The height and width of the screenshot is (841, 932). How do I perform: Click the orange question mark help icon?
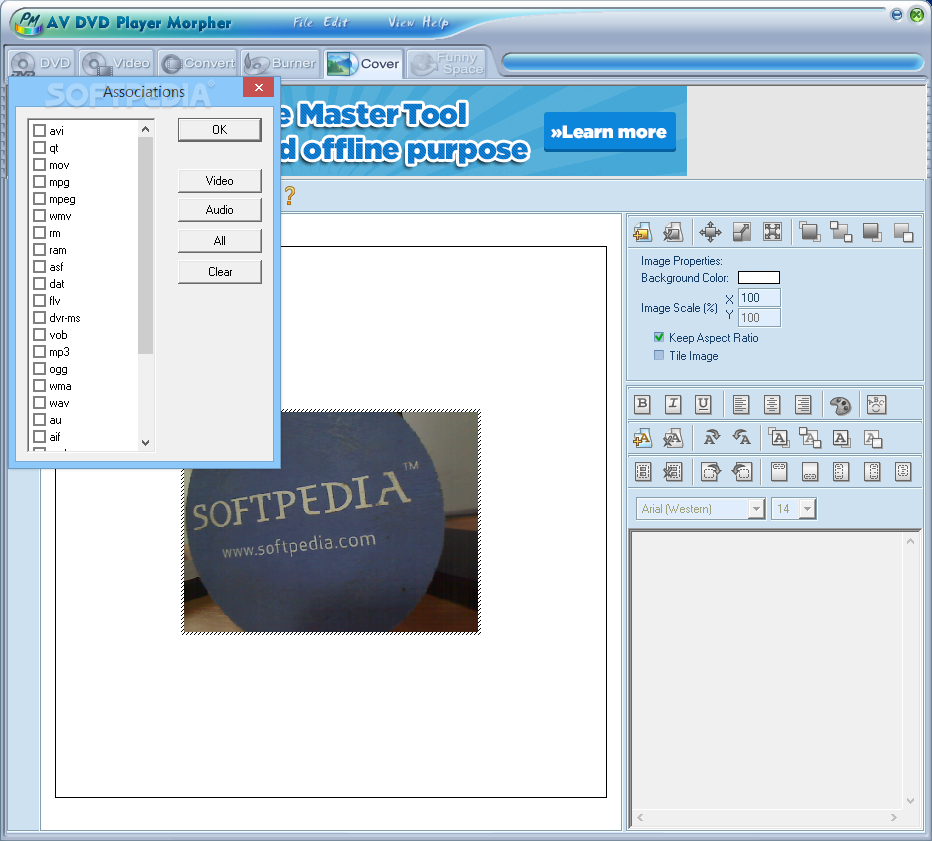(289, 196)
